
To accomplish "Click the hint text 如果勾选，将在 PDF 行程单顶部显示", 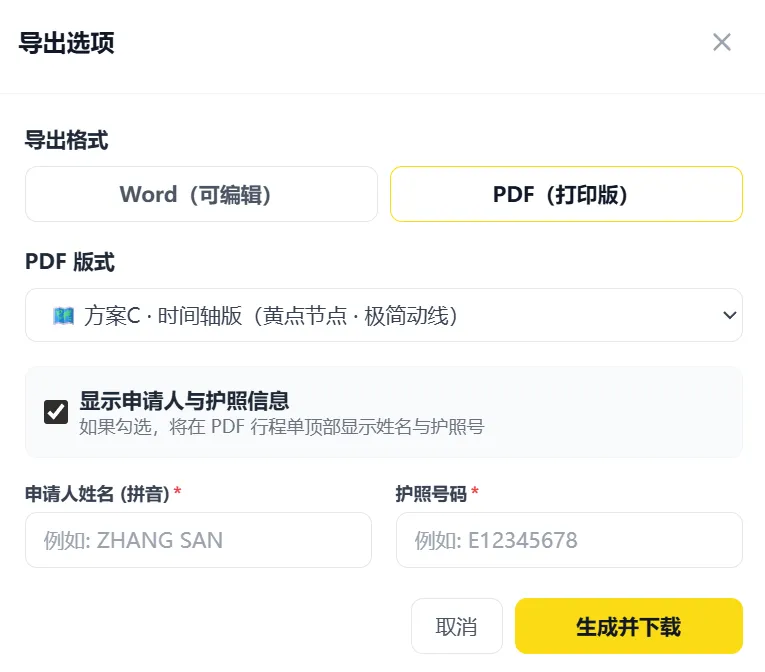I will coord(282,427).
